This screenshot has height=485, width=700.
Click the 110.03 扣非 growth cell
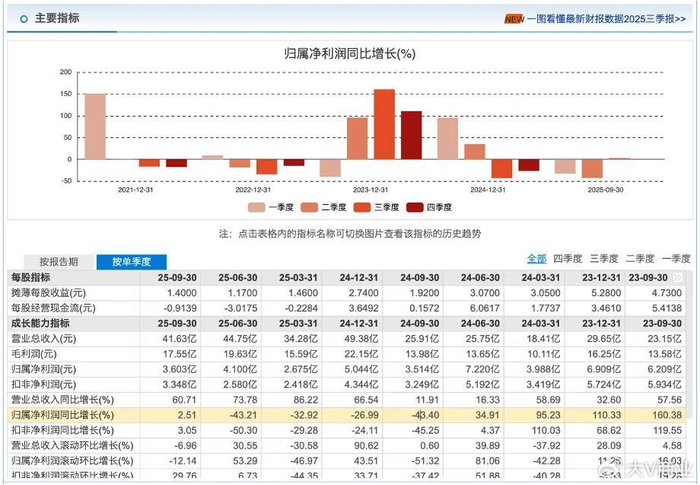point(546,431)
